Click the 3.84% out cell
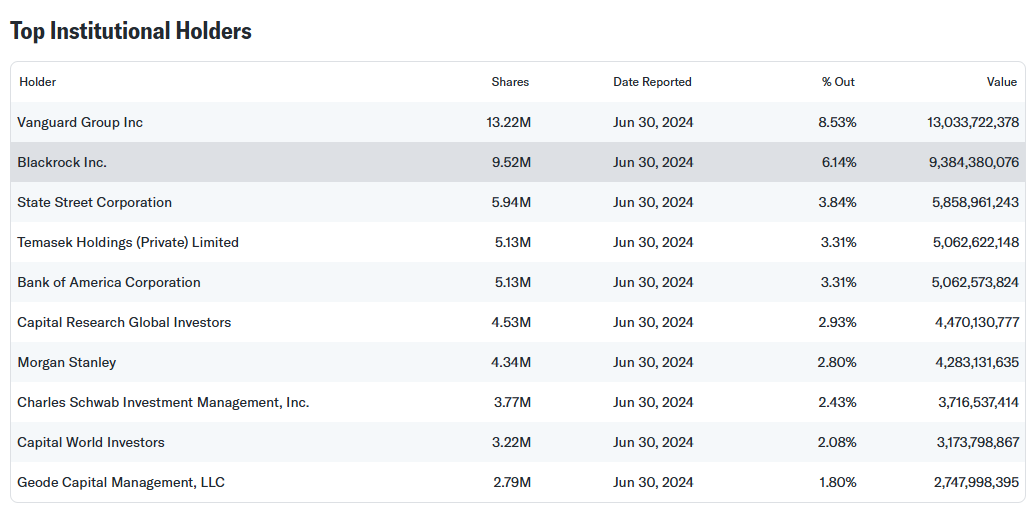The height and width of the screenshot is (512, 1030). point(838,202)
